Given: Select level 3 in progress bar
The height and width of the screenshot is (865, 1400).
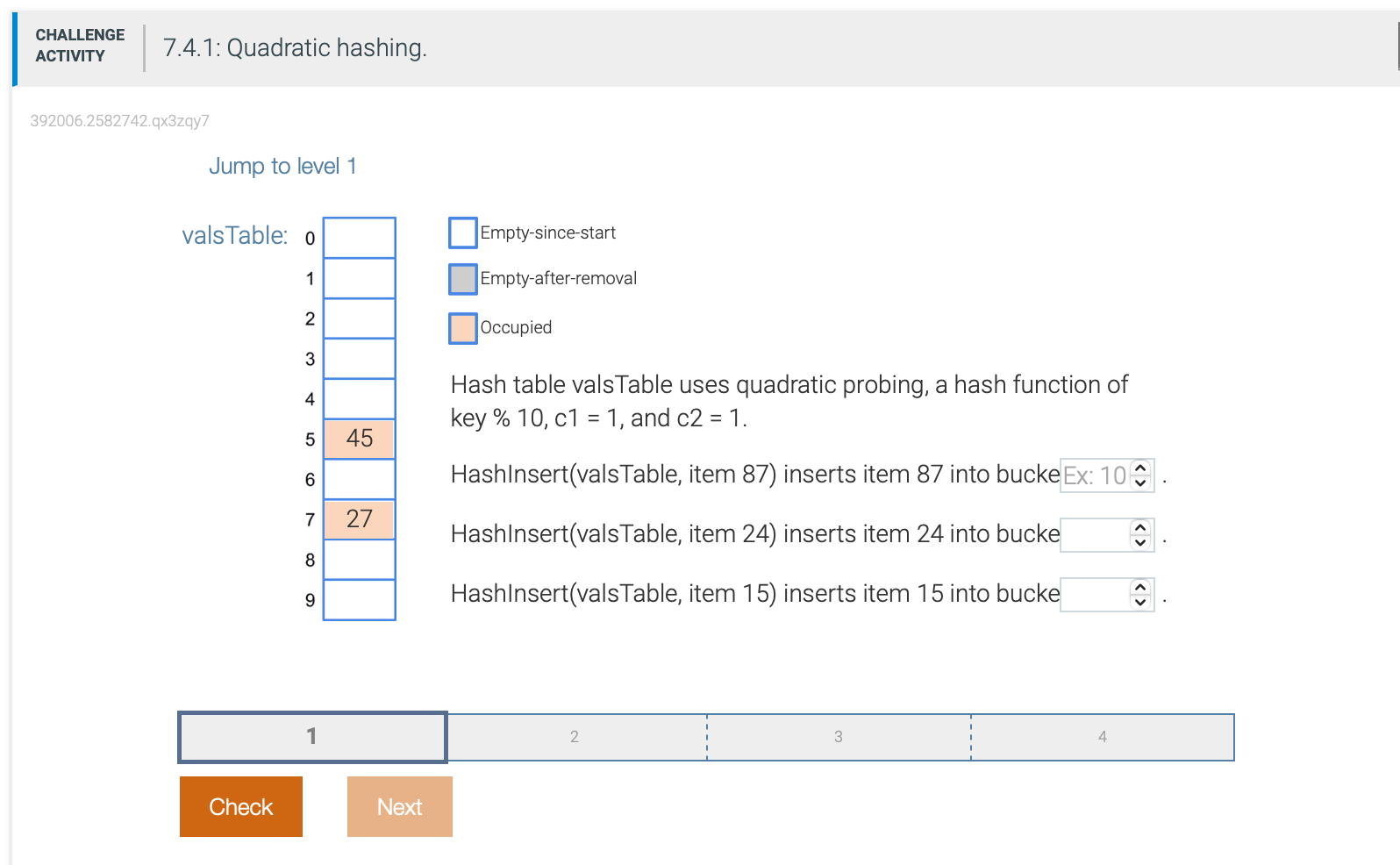Looking at the screenshot, I should coord(839,737).
